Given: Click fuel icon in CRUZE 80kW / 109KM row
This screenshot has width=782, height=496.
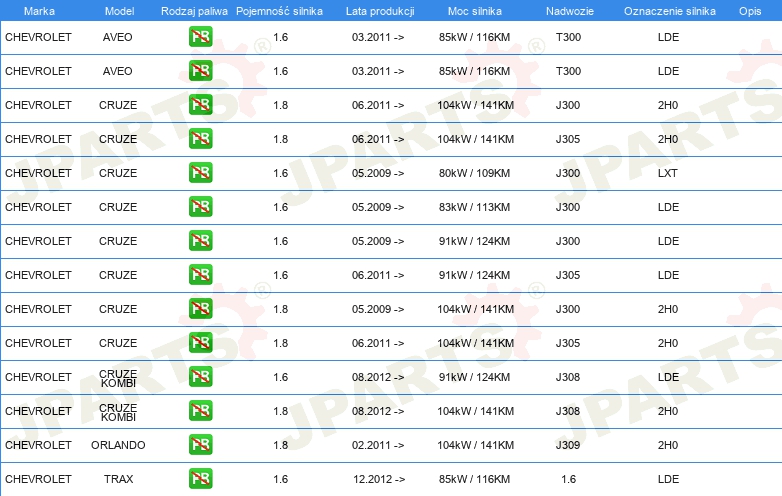Looking at the screenshot, I should [200, 172].
